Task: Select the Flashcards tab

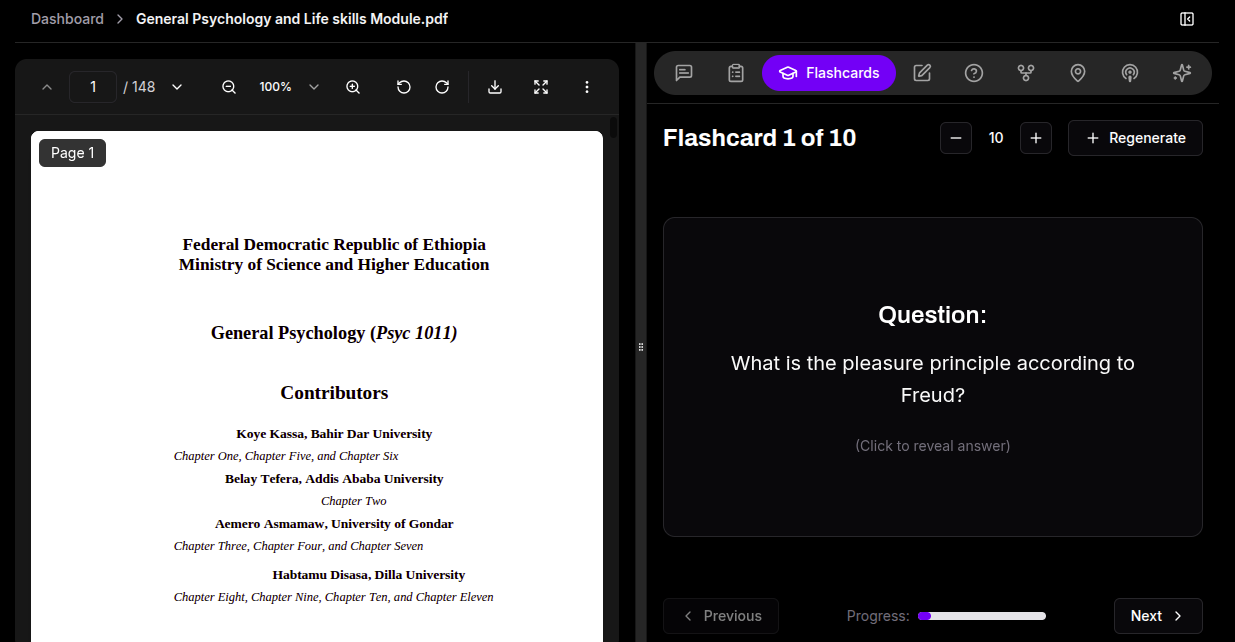Action: point(829,73)
